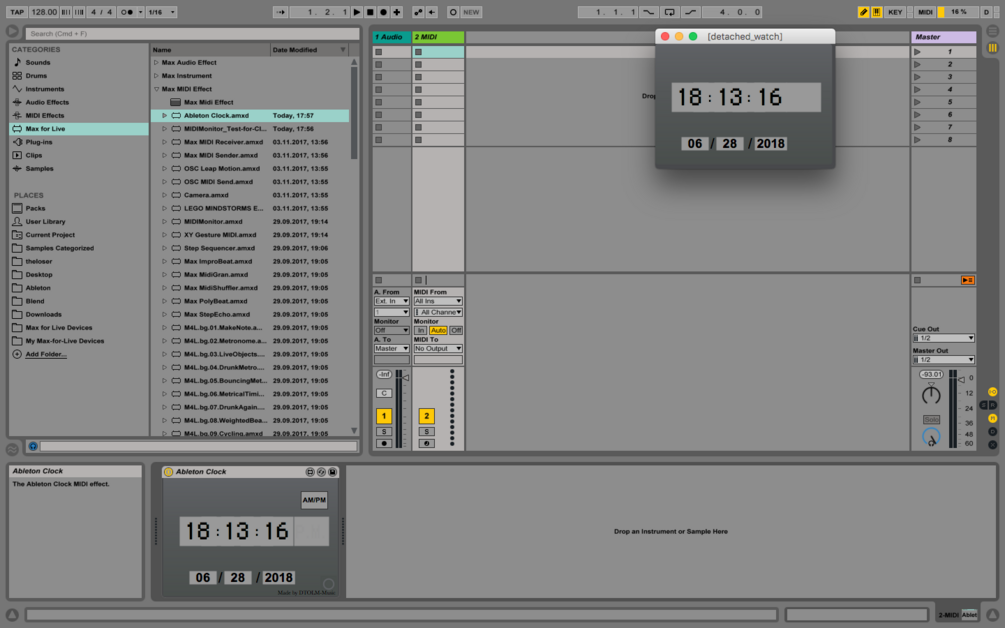Collapse the Max MIDI Effect folder
This screenshot has height=628, width=1005.
pos(156,89)
